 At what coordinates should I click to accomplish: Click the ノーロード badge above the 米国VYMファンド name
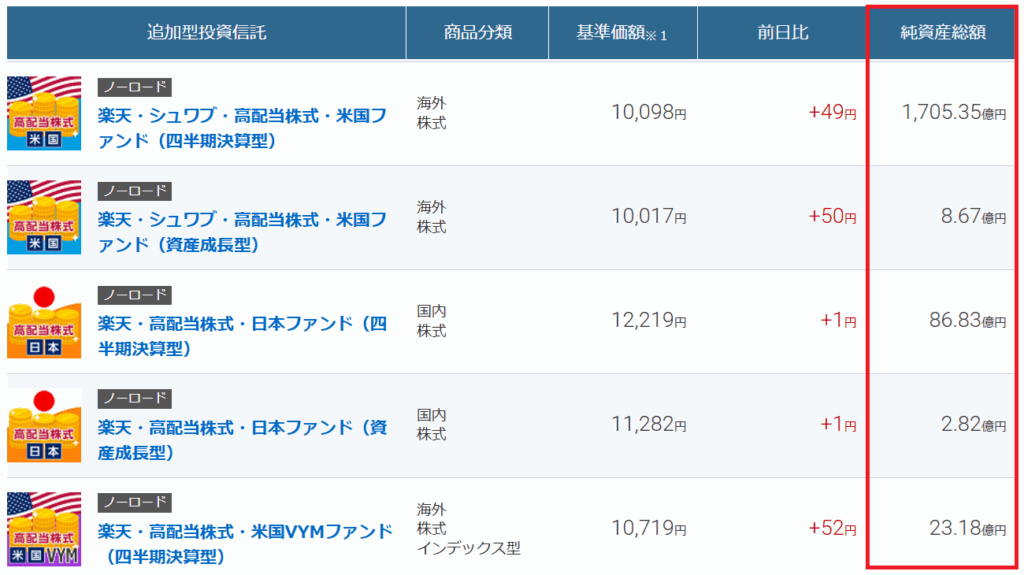tap(134, 503)
